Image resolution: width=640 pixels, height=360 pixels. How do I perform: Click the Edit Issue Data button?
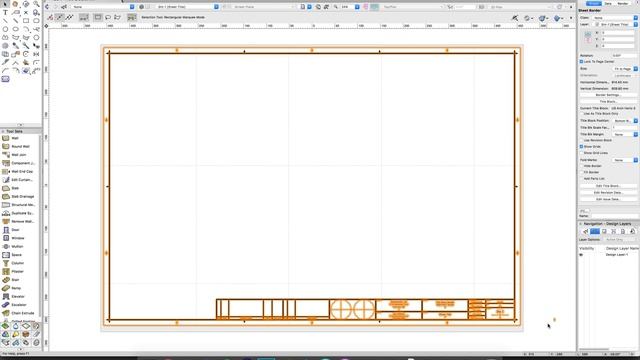608,199
